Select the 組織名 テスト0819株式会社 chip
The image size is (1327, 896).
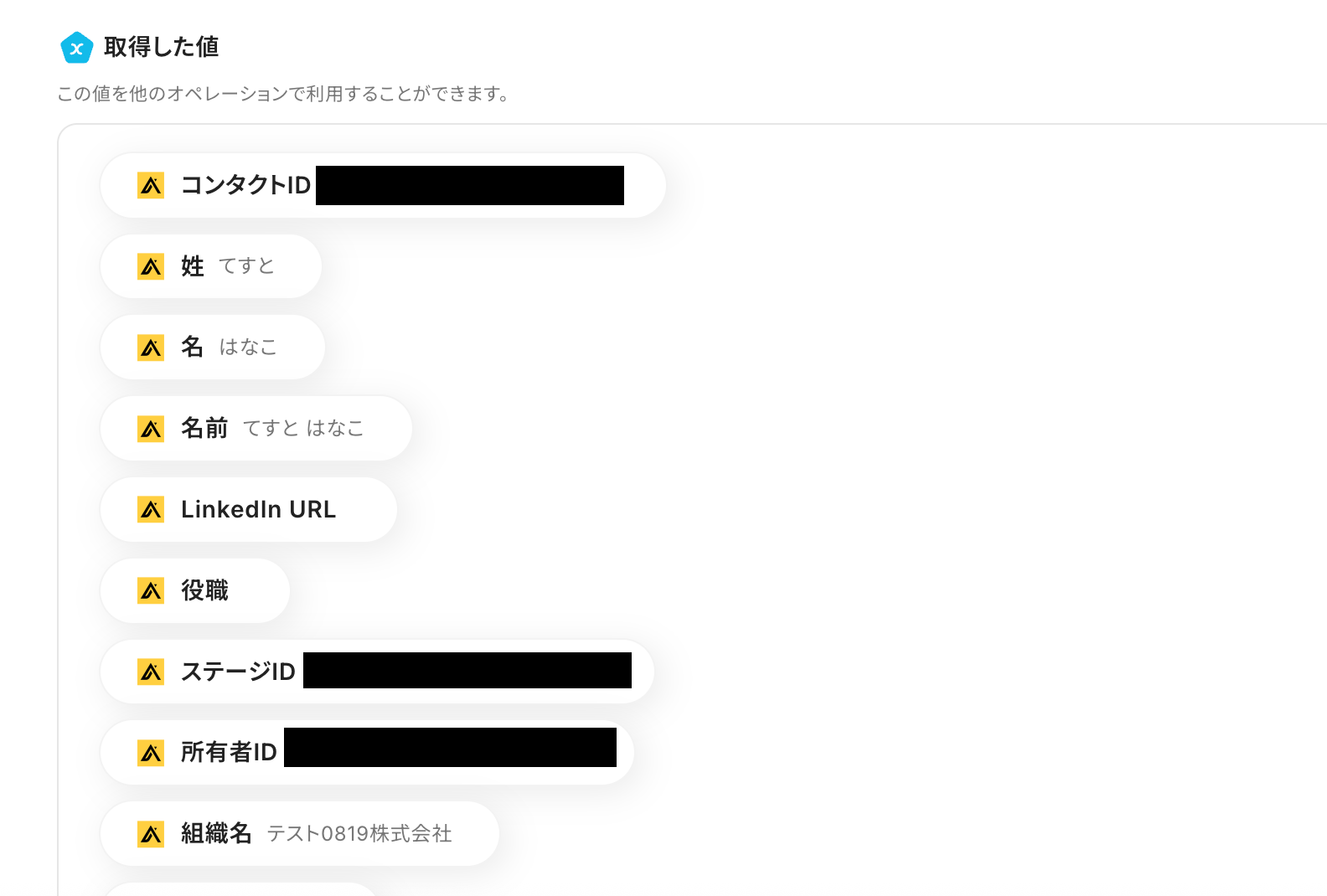click(x=300, y=833)
